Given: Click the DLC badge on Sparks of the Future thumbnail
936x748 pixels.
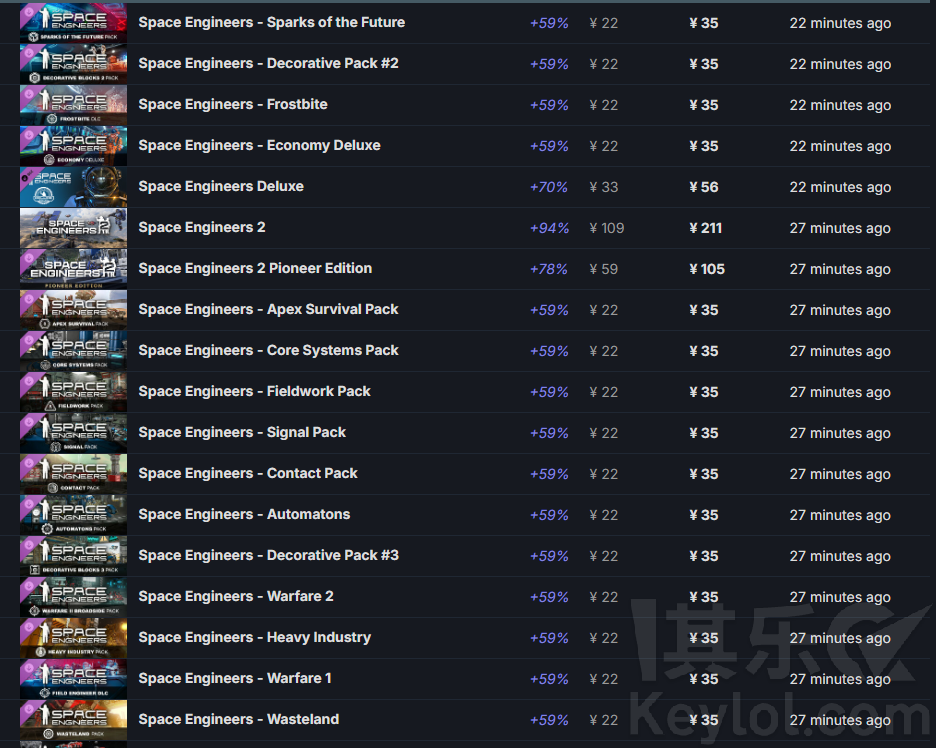Looking at the screenshot, I should [29, 10].
